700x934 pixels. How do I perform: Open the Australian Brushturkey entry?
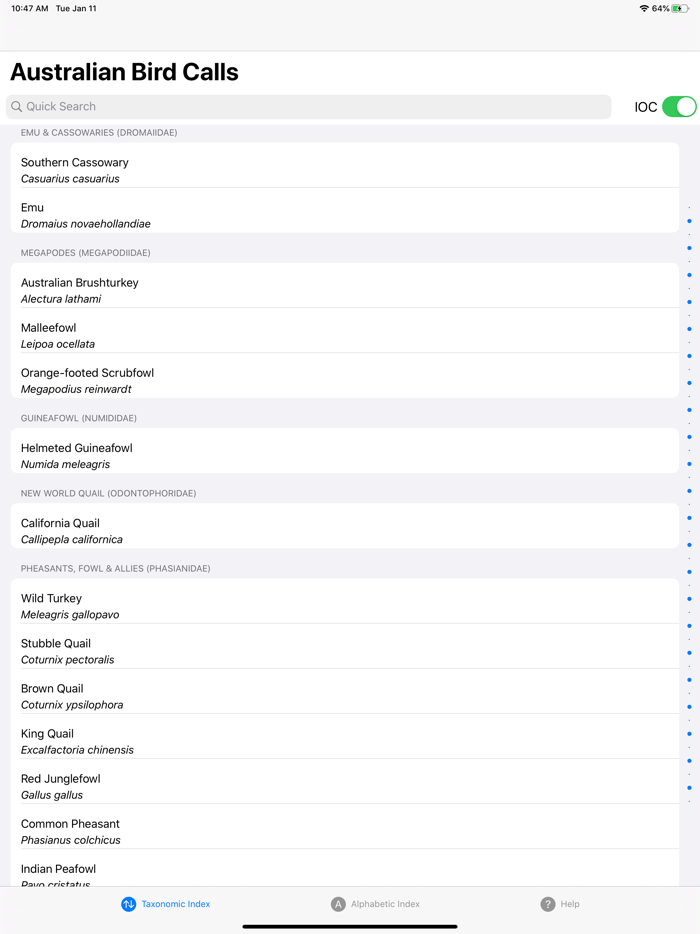coord(345,290)
